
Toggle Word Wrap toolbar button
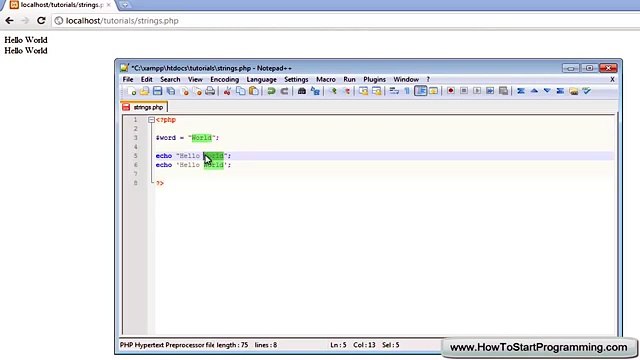pos(394,91)
